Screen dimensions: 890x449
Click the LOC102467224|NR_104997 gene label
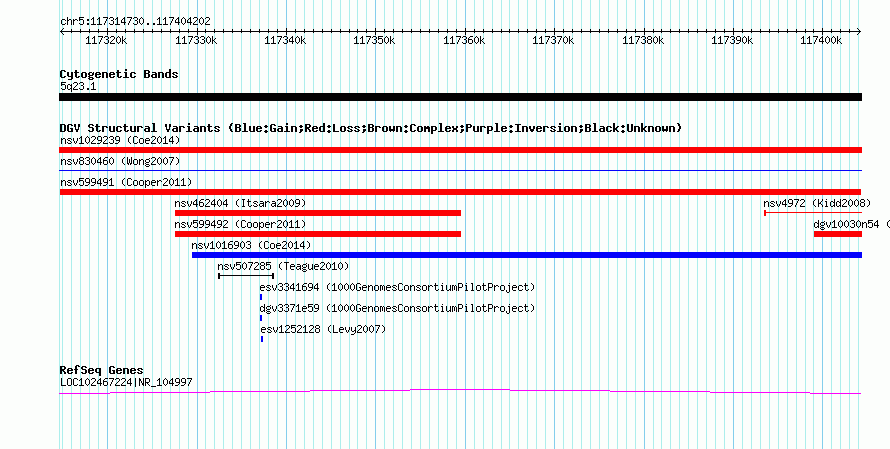(126, 383)
